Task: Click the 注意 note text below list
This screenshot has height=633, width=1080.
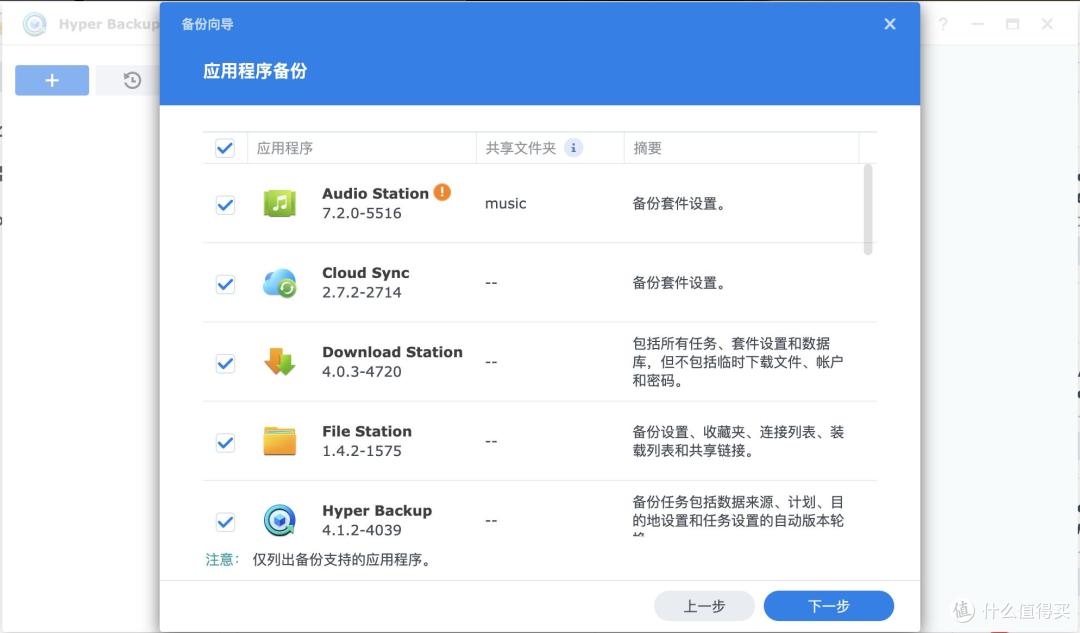Action: pyautogui.click(x=320, y=559)
